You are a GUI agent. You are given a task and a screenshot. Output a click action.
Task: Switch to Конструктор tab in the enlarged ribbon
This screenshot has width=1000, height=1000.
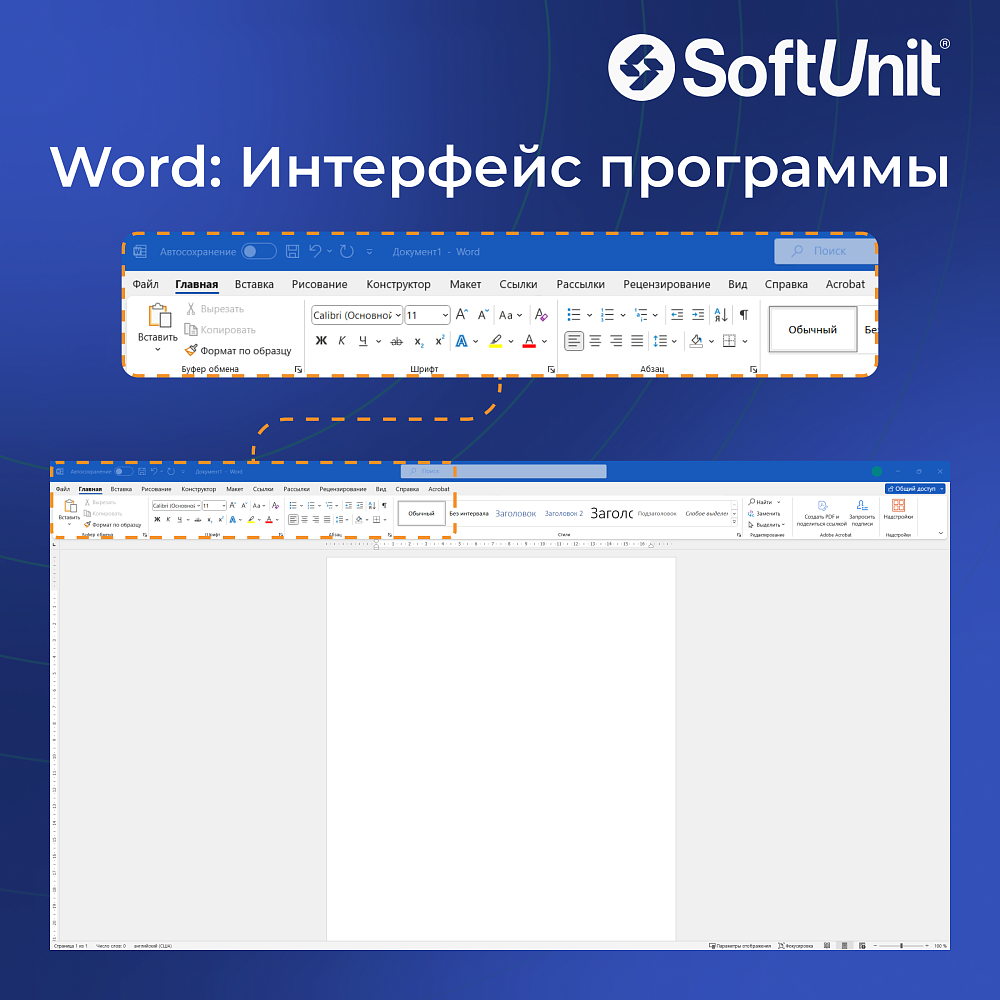(398, 284)
